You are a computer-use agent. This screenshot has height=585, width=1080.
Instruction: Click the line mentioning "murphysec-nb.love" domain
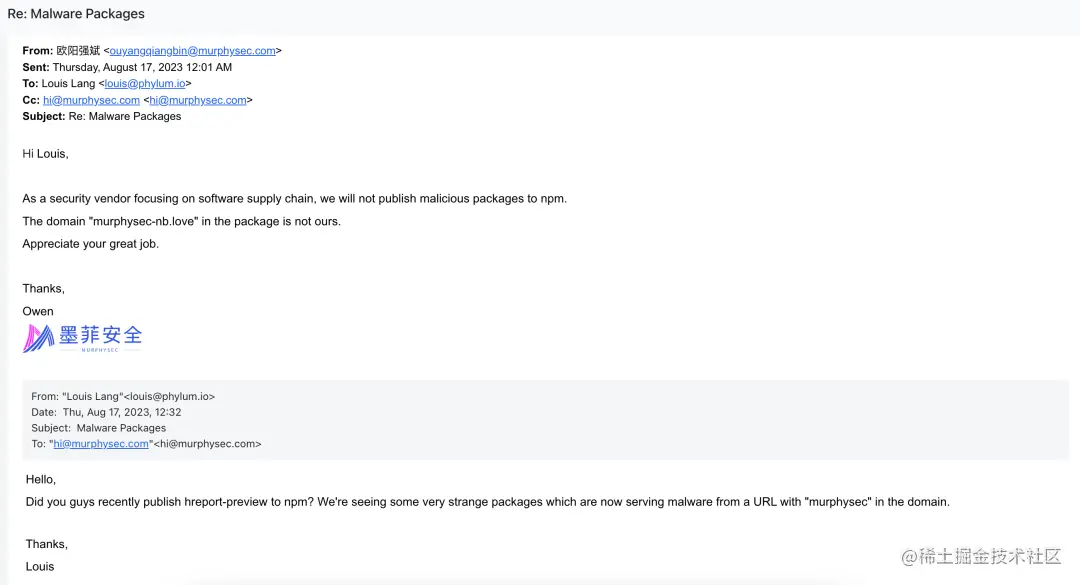click(181, 221)
